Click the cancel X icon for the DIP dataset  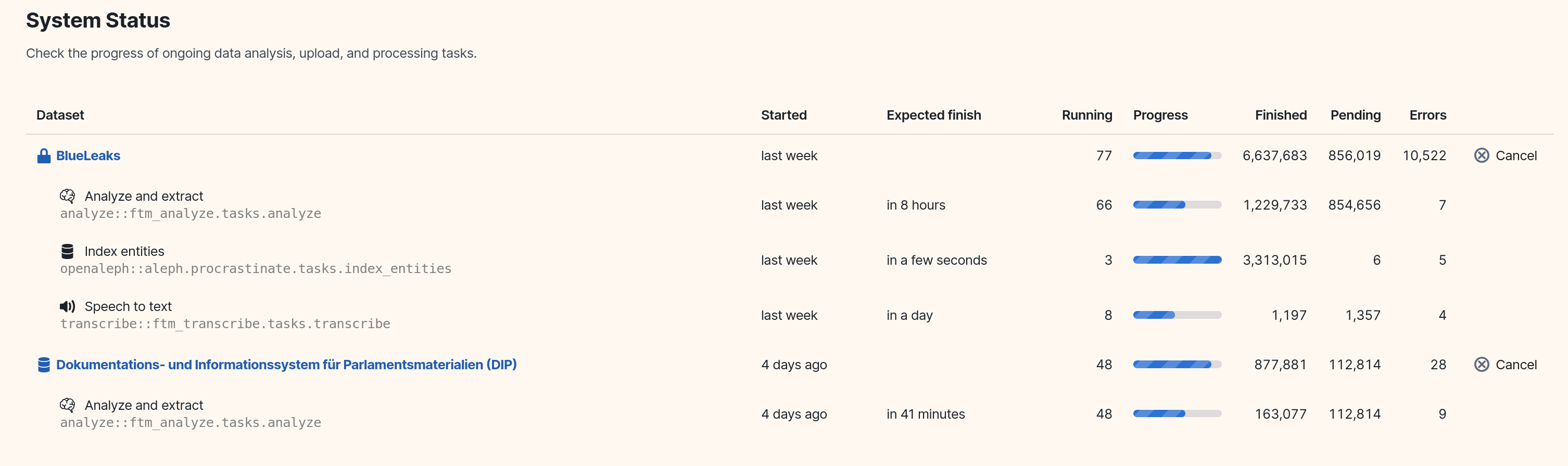(1482, 364)
